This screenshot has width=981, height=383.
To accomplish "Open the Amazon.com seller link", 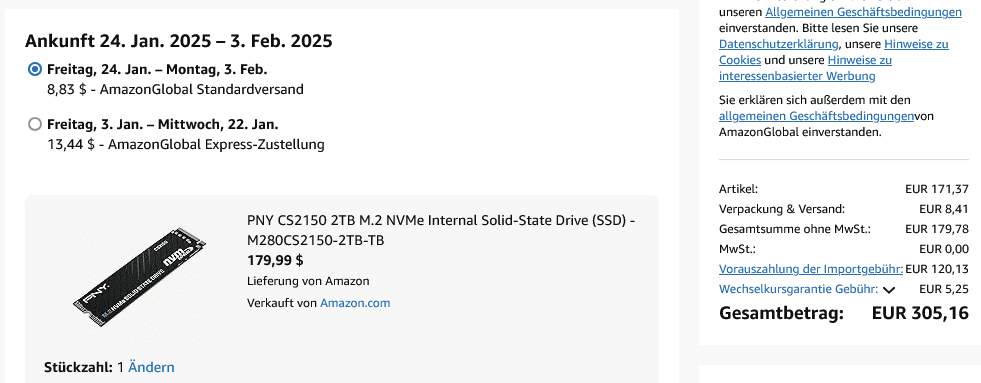I will point(355,303).
